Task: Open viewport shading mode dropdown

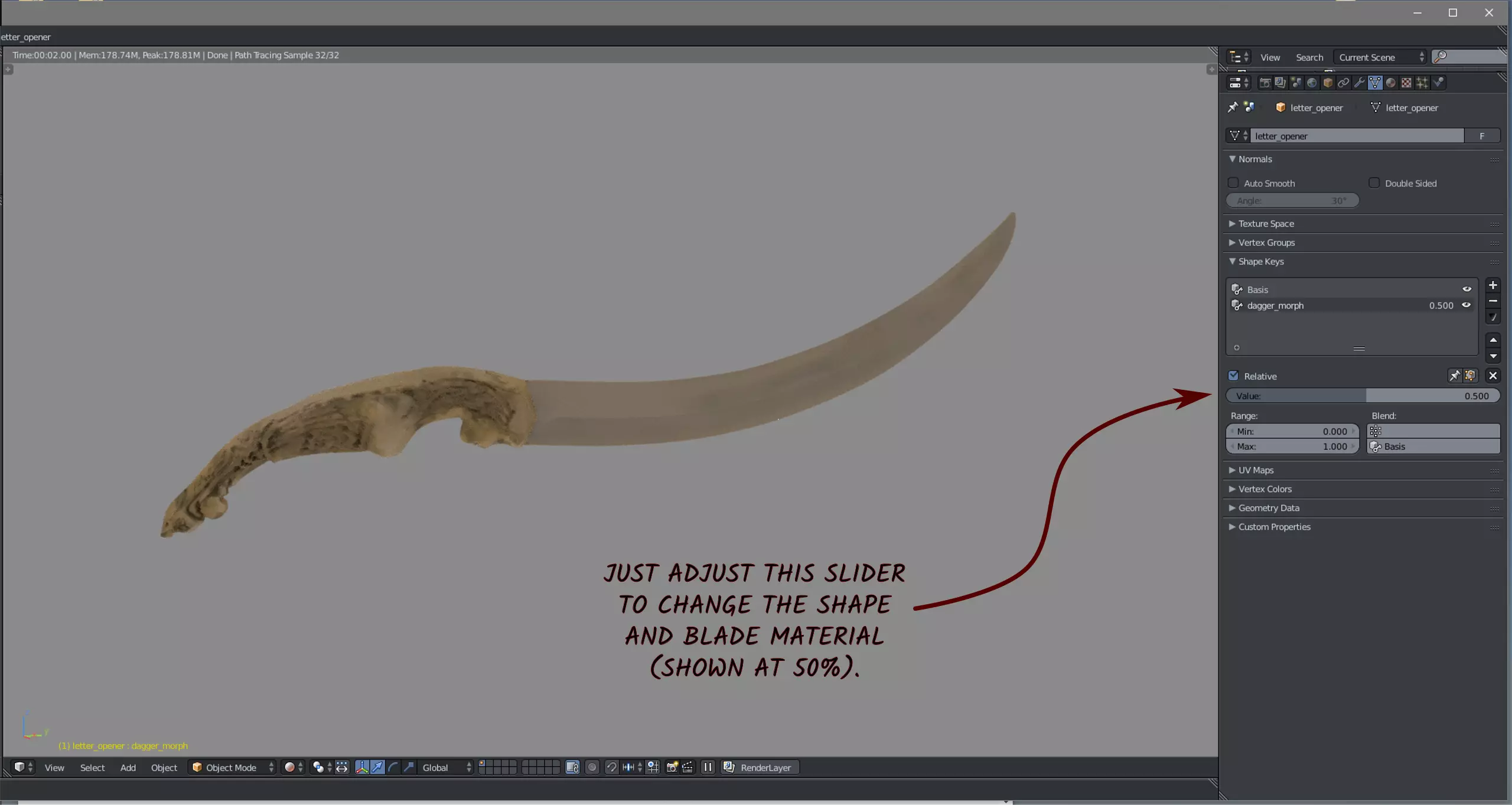Action: pos(293,767)
